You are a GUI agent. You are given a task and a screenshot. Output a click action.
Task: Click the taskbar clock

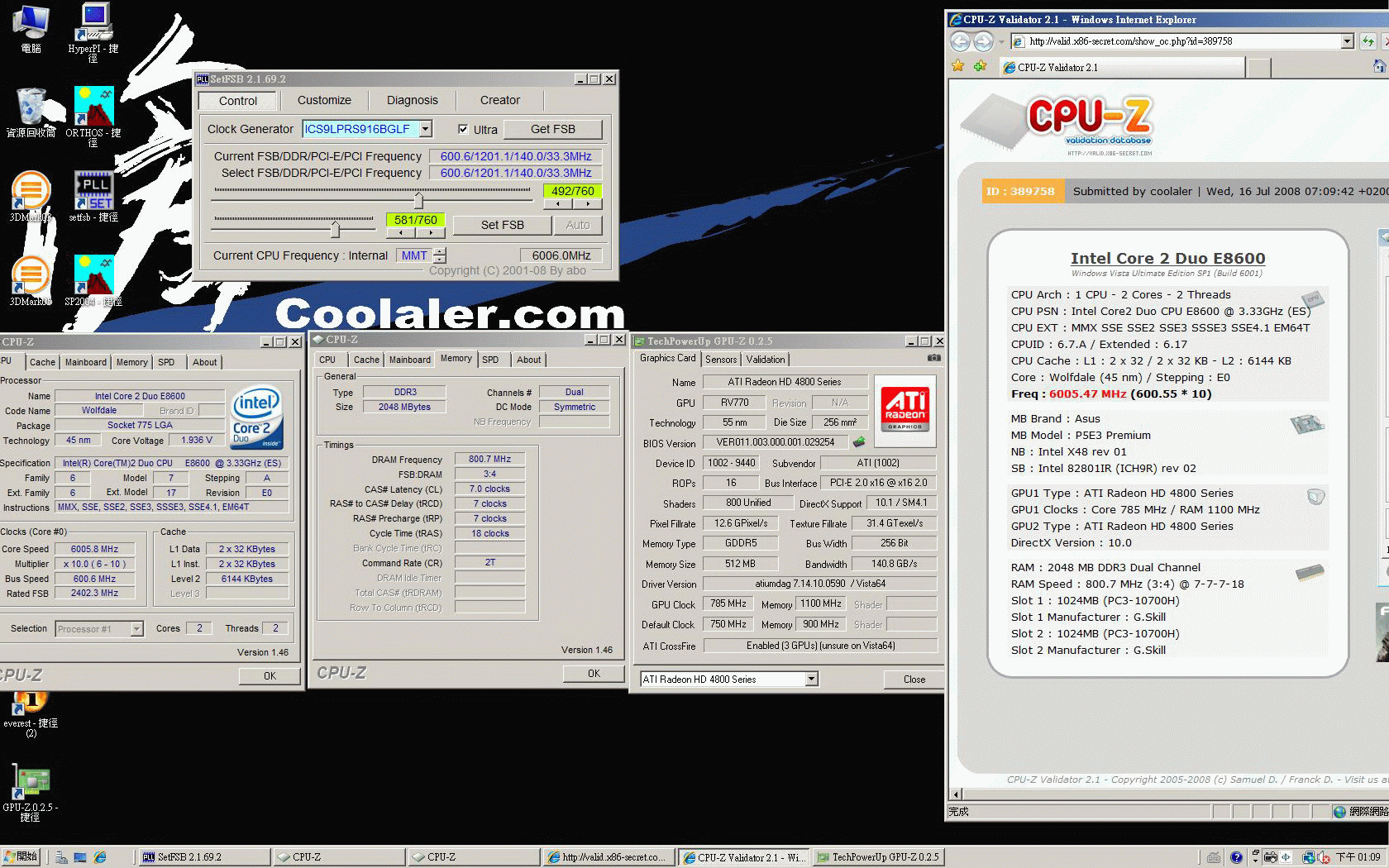(x=1358, y=857)
